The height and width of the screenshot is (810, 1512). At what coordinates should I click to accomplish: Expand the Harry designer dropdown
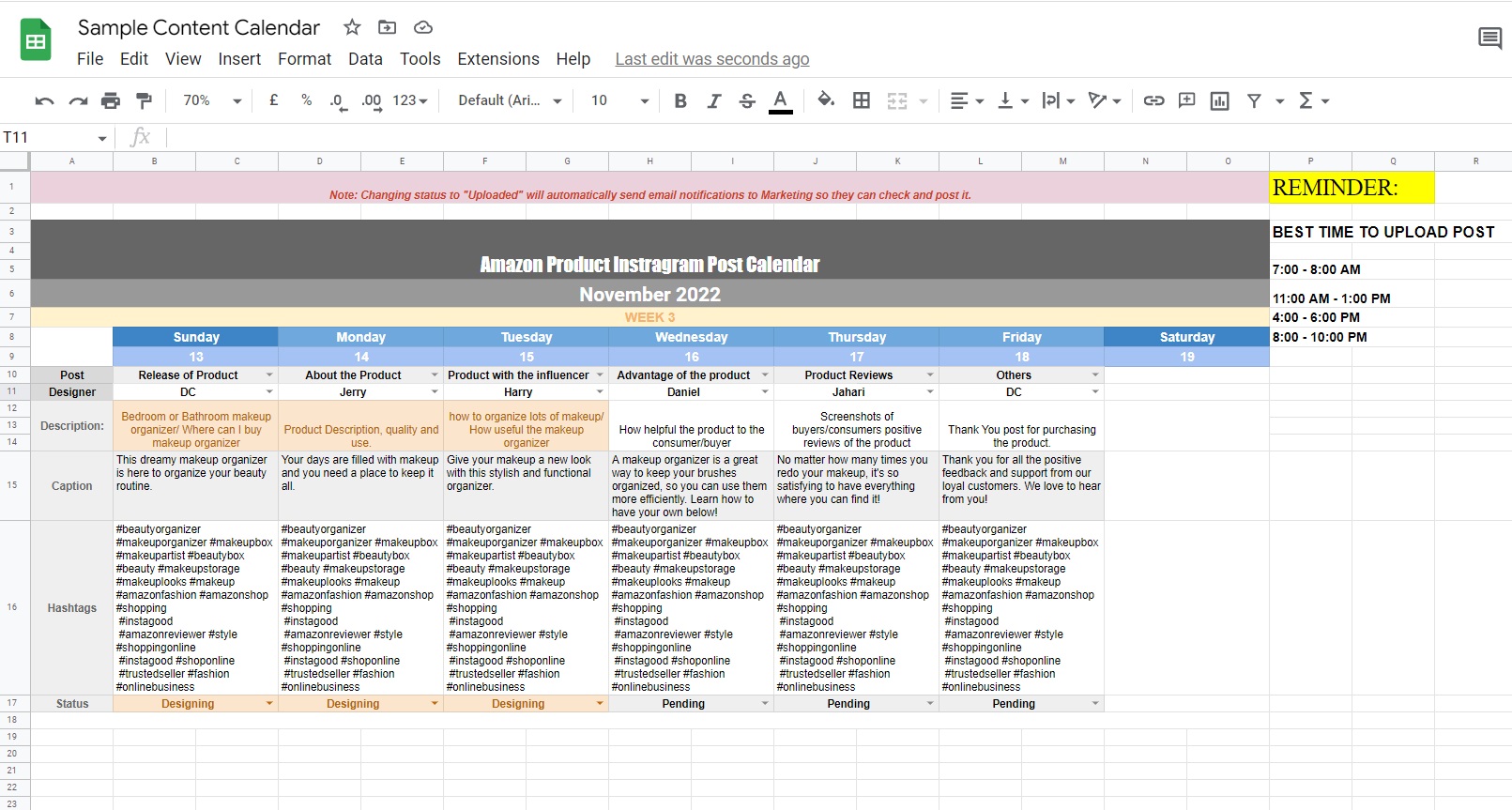pyautogui.click(x=600, y=392)
